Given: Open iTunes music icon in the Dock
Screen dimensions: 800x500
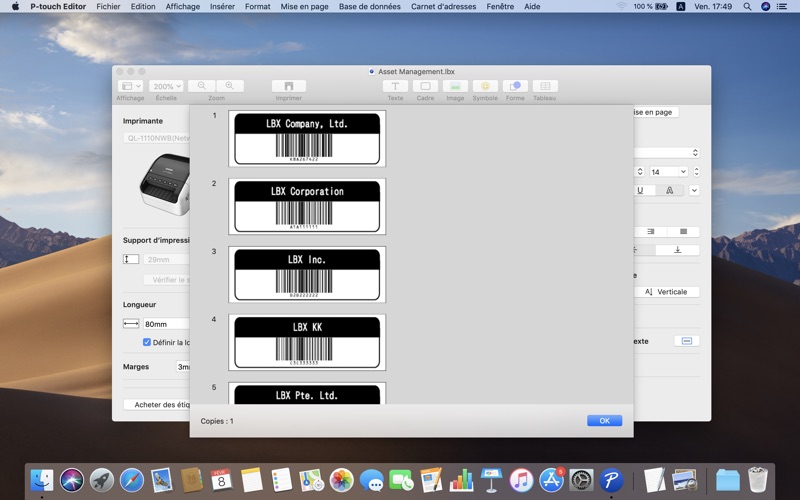Looking at the screenshot, I should [x=521, y=480].
